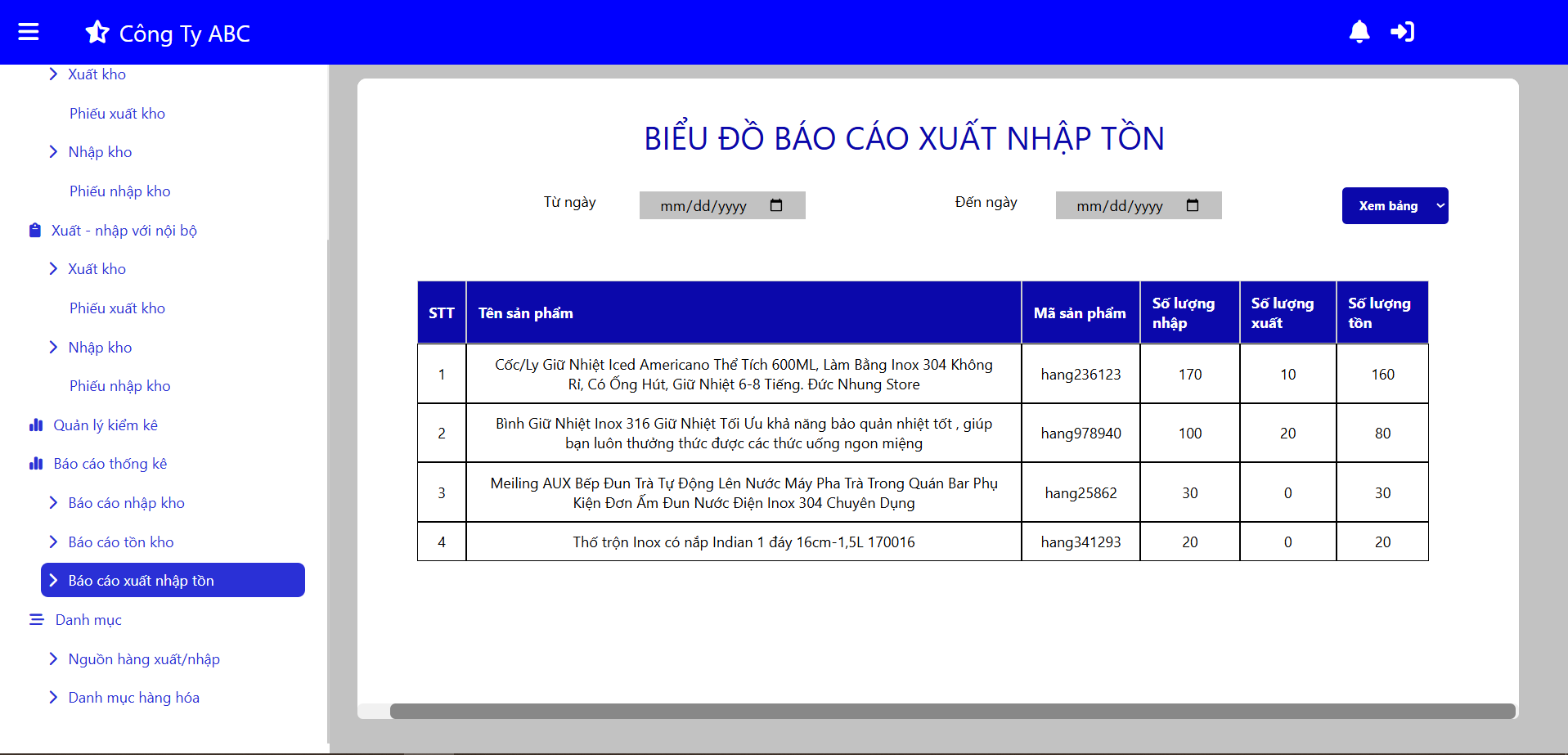This screenshot has height=755, width=1568.
Task: Open the Xem bảng dropdown arrow
Action: click(x=1440, y=206)
